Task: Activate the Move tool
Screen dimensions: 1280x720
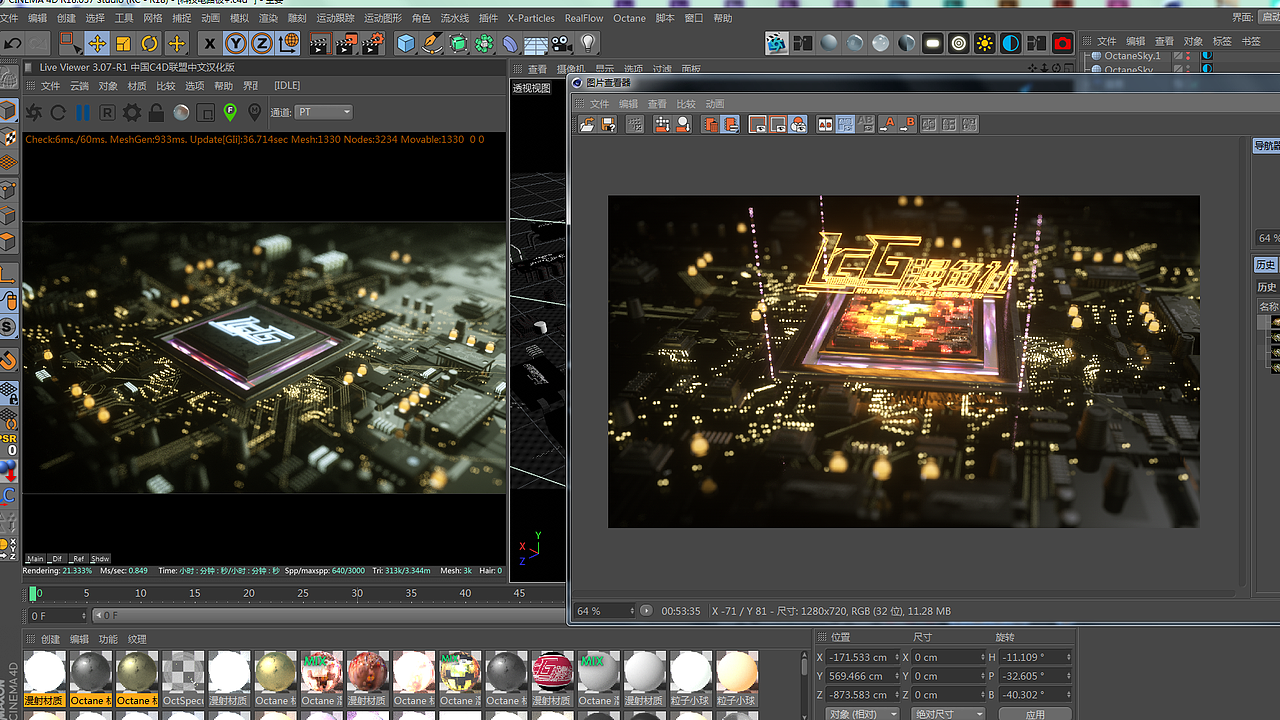Action: tap(97, 43)
